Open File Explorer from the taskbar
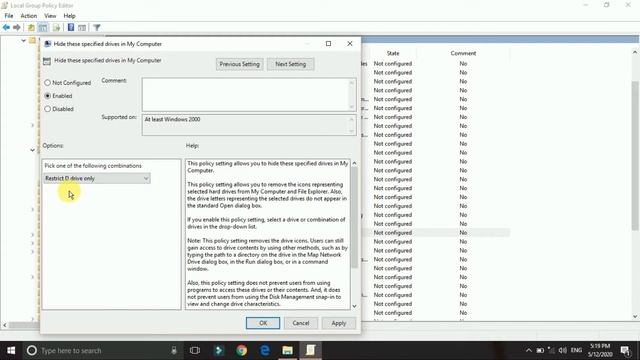 pos(287,350)
